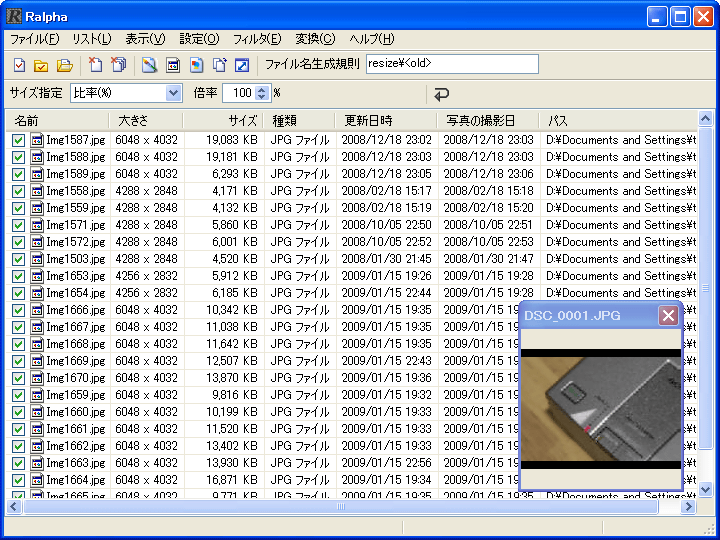Close the DSC_0001.JPG preview window
Image resolution: width=720 pixels, height=540 pixels.
pos(668,316)
